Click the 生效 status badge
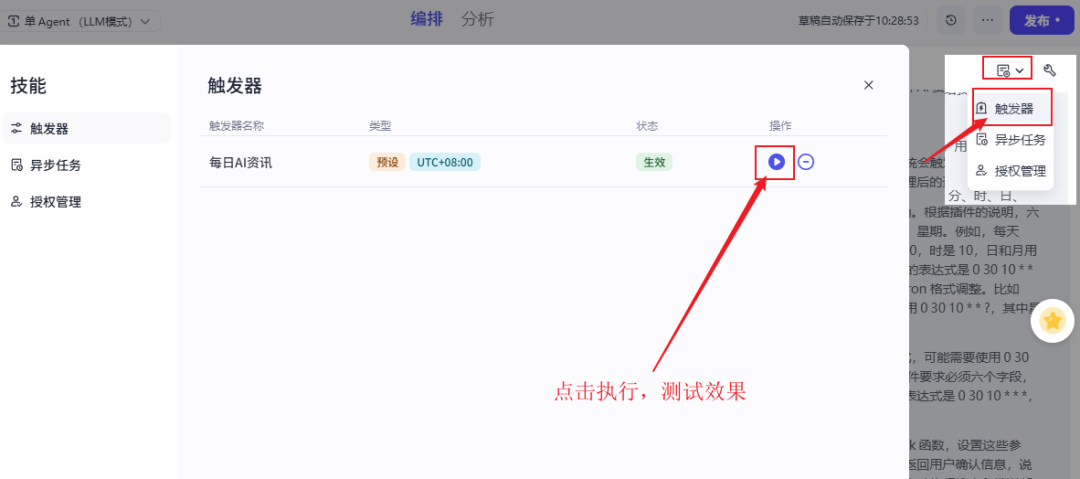 tap(654, 162)
